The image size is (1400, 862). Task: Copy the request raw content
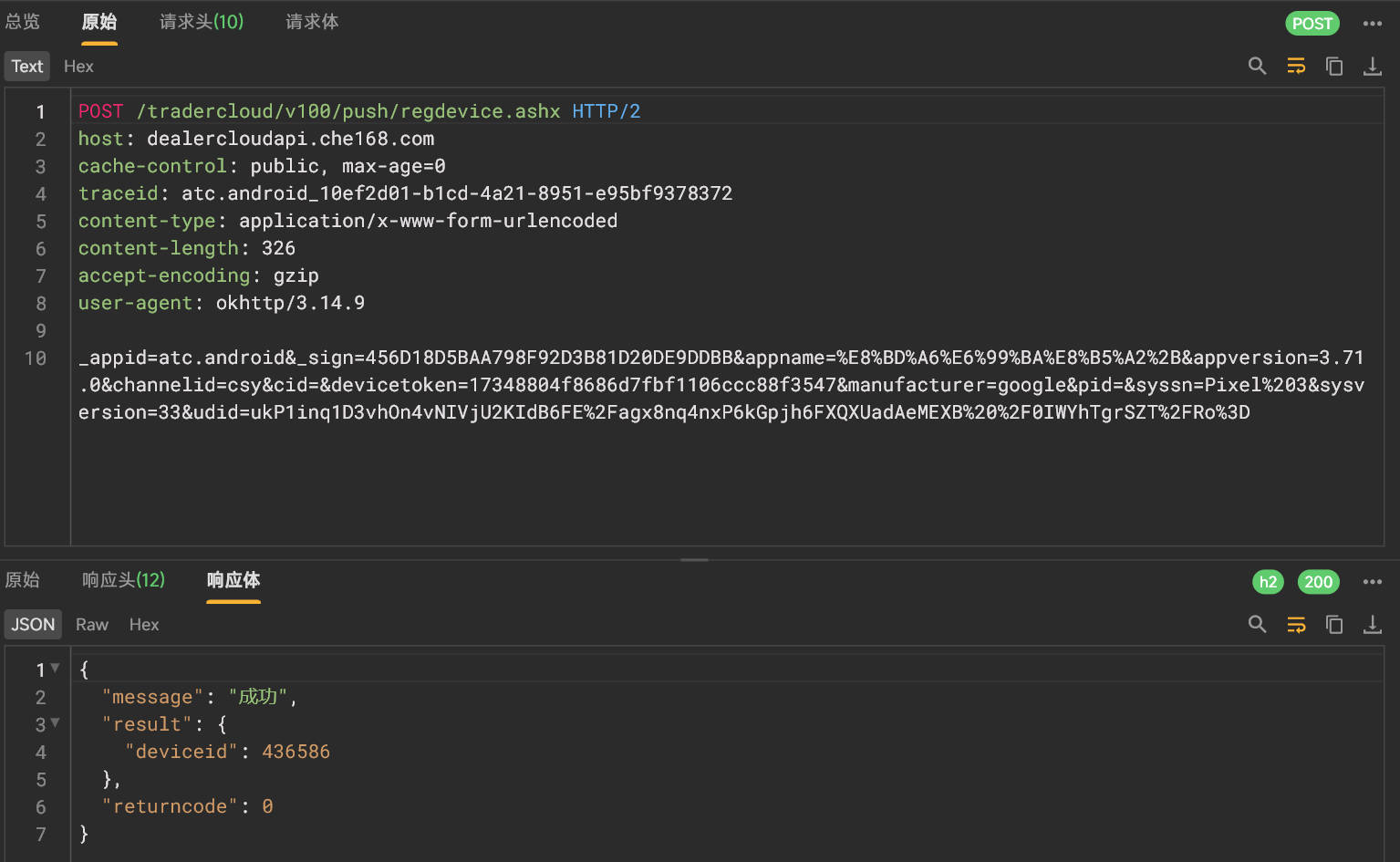coord(1333,66)
